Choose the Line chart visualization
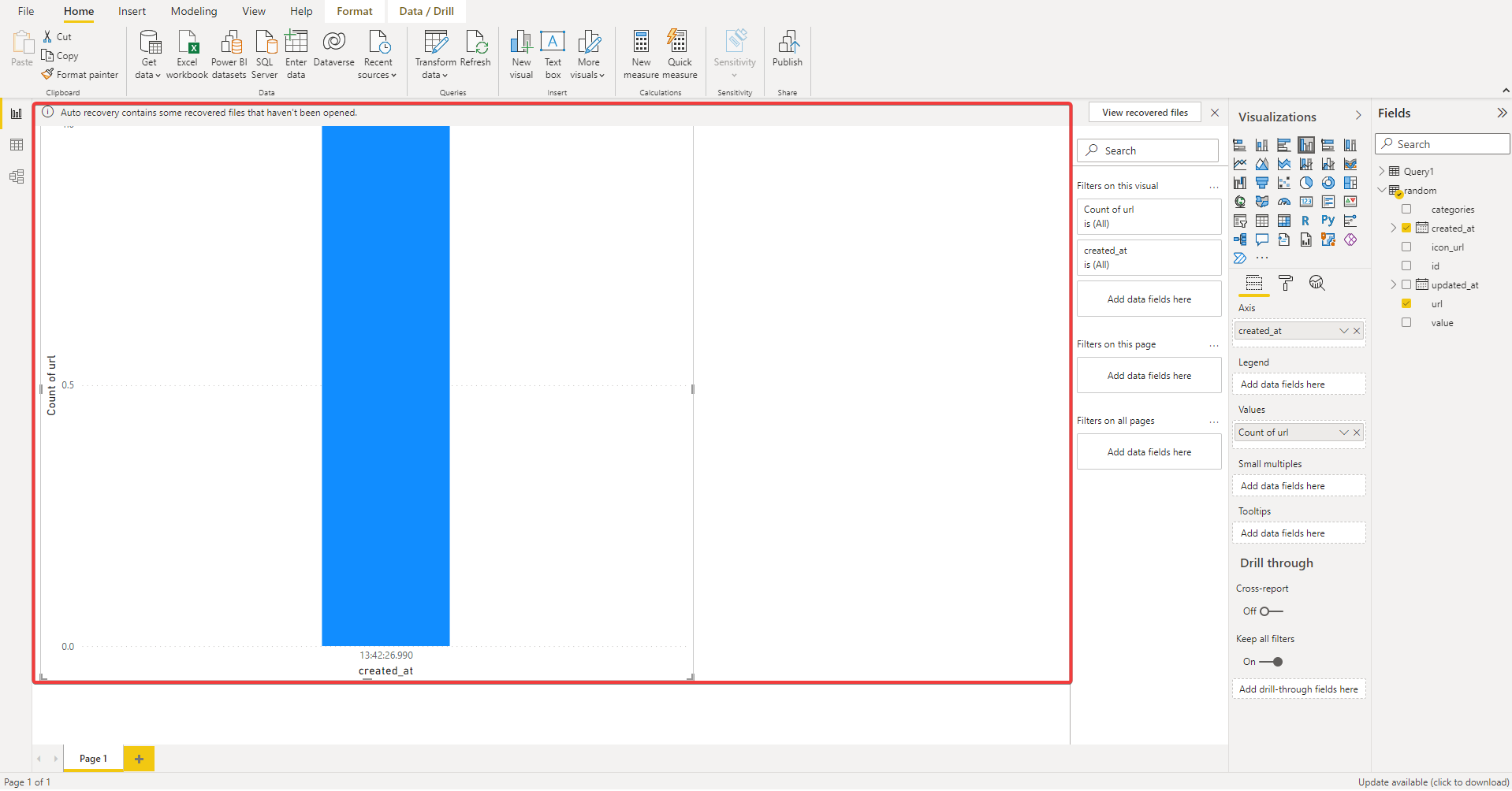Screen dimensions: 1512x791 point(1240,164)
